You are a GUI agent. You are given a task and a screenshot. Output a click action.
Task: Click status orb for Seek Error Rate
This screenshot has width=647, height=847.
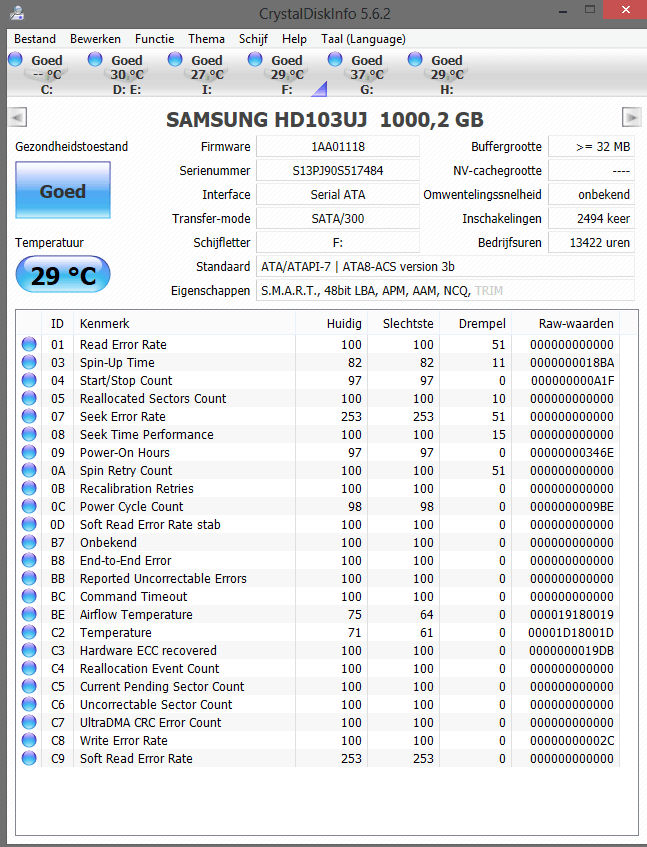click(x=29, y=416)
